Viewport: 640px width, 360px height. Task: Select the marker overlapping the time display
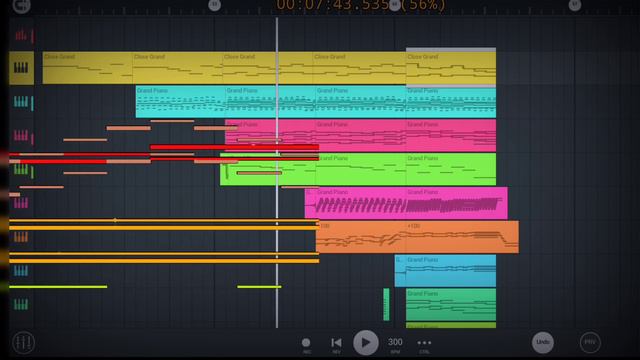pos(395,4)
